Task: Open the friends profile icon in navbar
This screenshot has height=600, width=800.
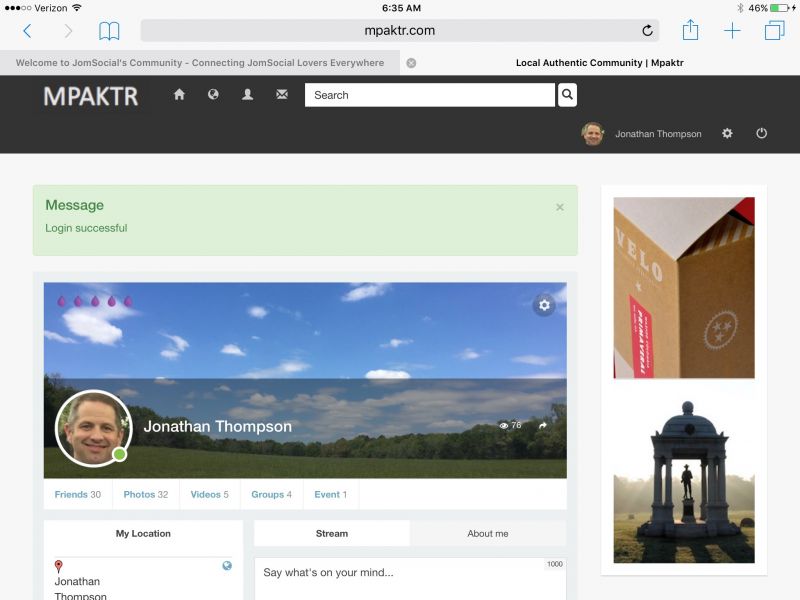Action: [247, 95]
